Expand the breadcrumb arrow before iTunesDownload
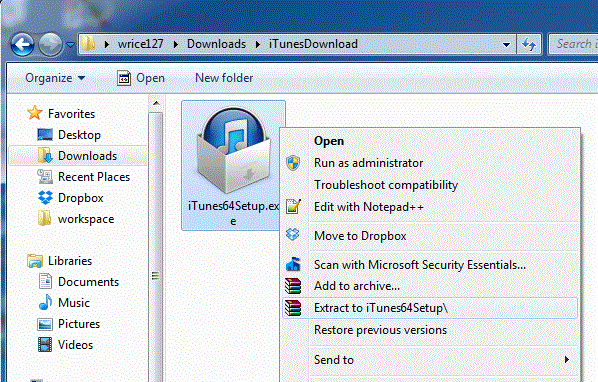Image resolution: width=598 pixels, height=382 pixels. click(x=258, y=44)
